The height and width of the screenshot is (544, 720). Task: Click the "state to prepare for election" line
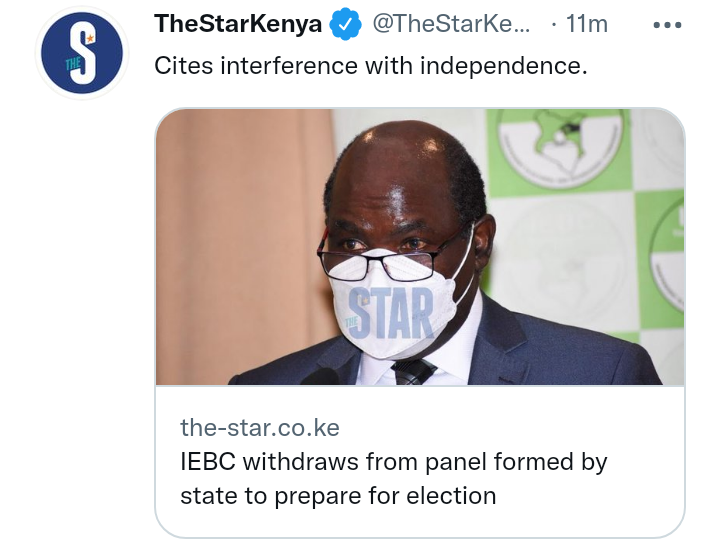pos(338,496)
